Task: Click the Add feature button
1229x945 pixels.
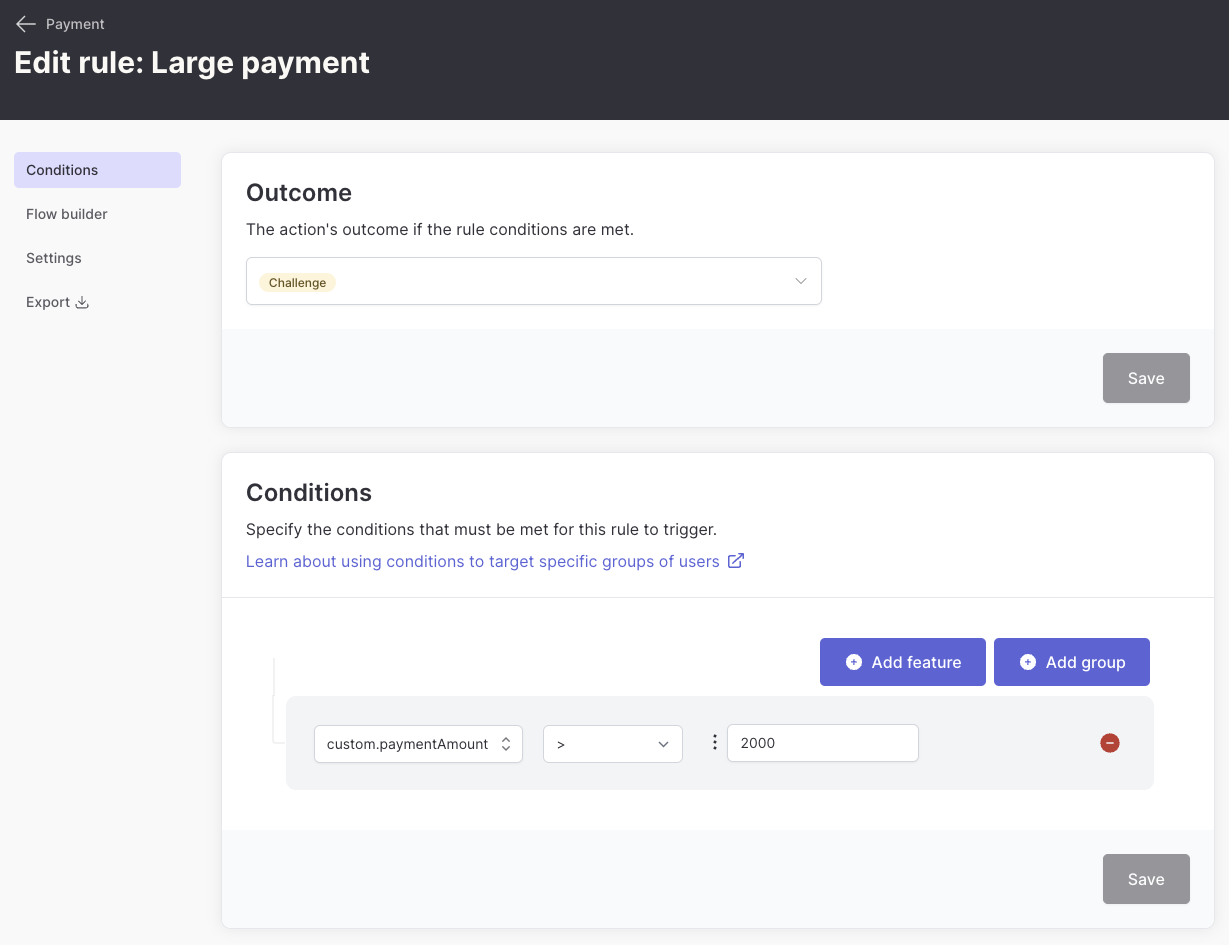Action: [903, 662]
